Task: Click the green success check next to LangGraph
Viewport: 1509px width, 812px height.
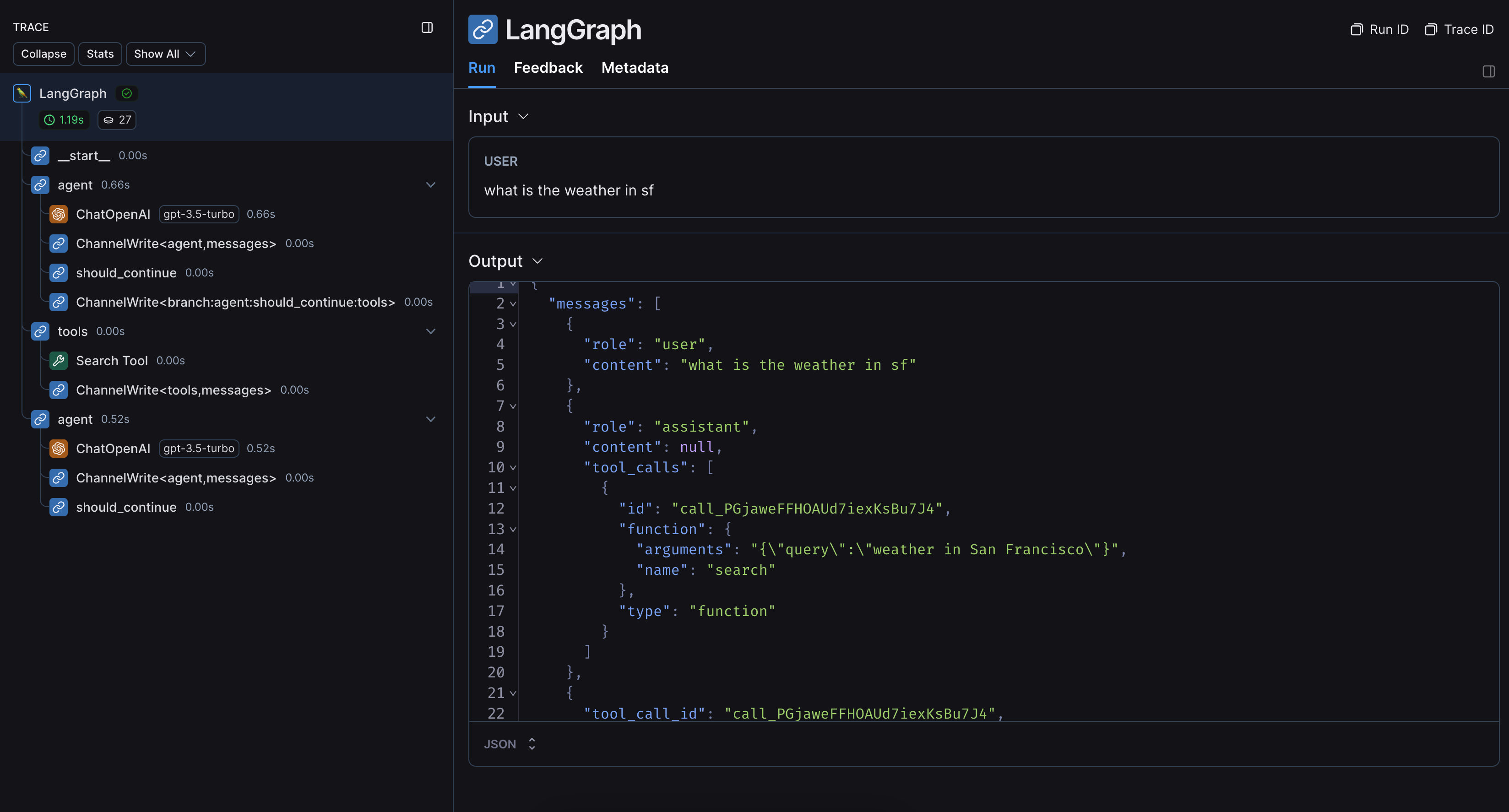Action: pyautogui.click(x=126, y=93)
